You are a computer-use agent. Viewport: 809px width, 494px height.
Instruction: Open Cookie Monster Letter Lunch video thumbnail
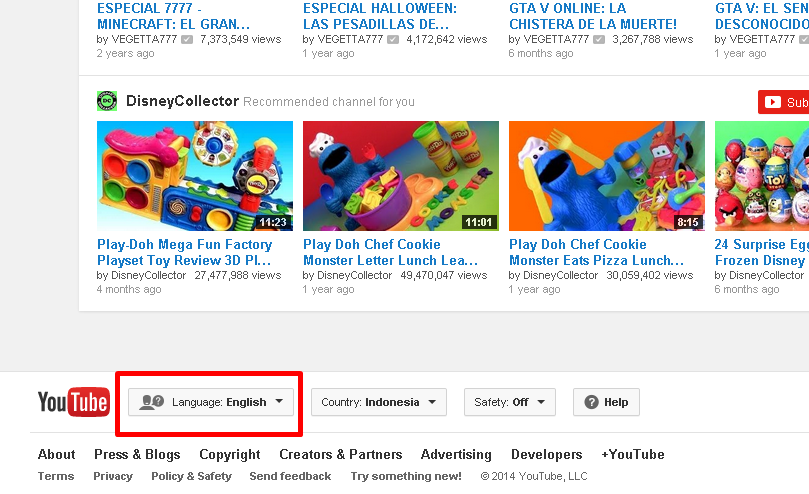pyautogui.click(x=401, y=176)
